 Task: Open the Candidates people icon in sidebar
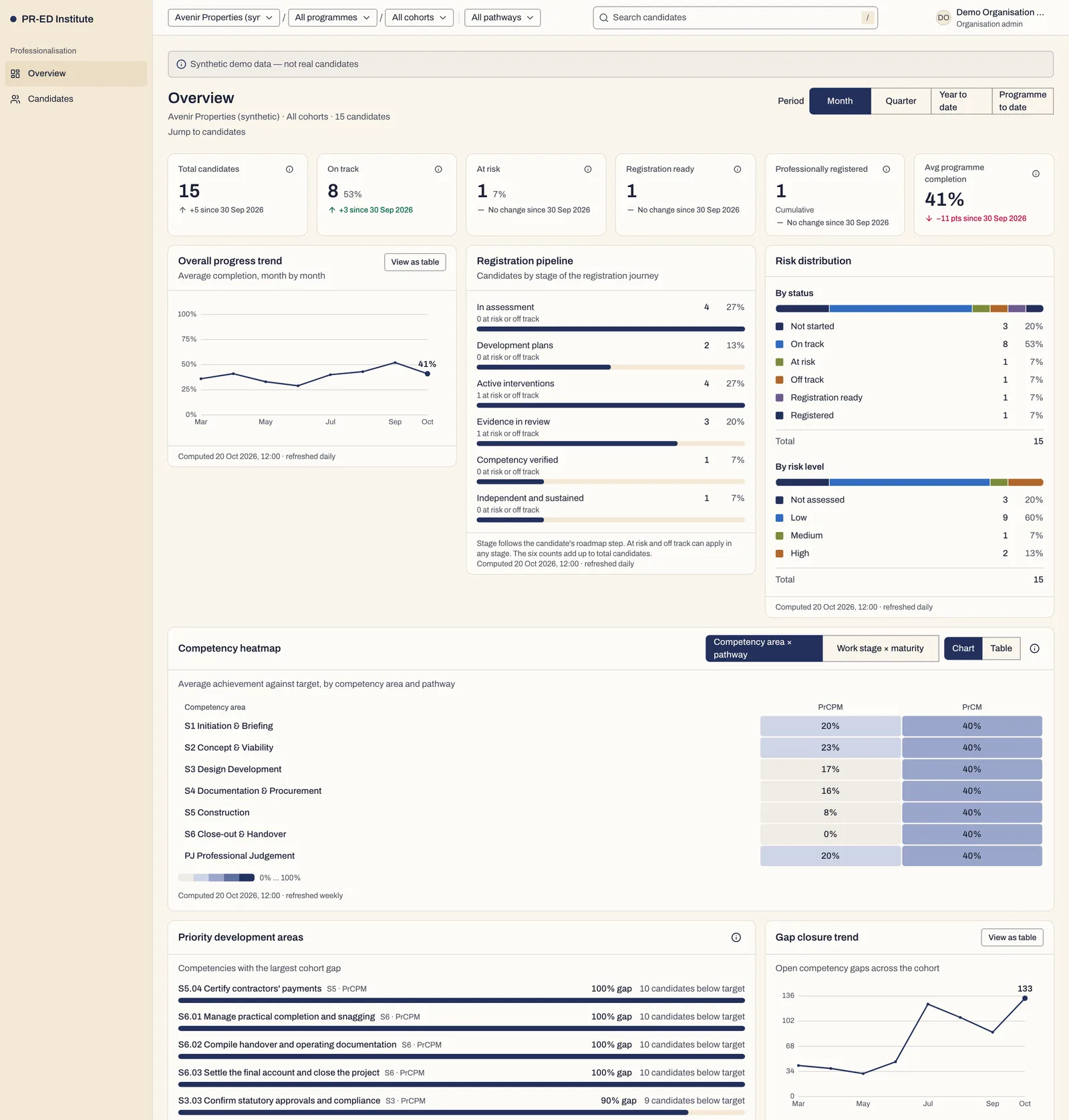click(x=15, y=99)
